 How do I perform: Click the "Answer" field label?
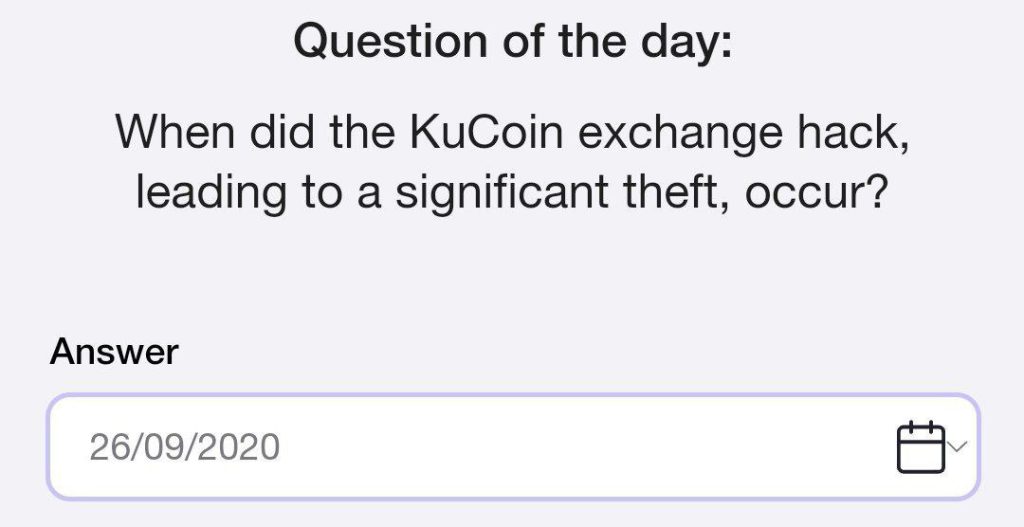[x=114, y=352]
